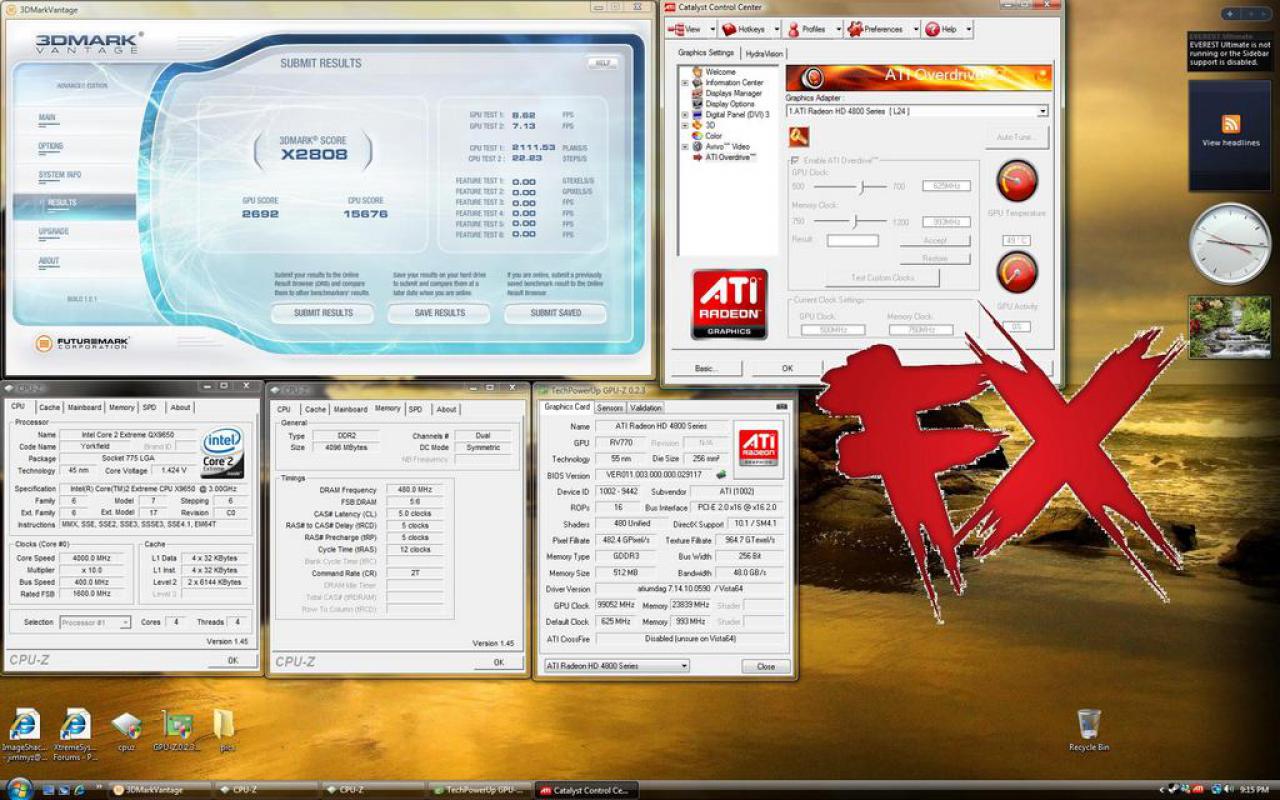Screen dimensions: 1280x800
Task: Click Test Custom Clocks button
Action: pyautogui.click(x=882, y=277)
